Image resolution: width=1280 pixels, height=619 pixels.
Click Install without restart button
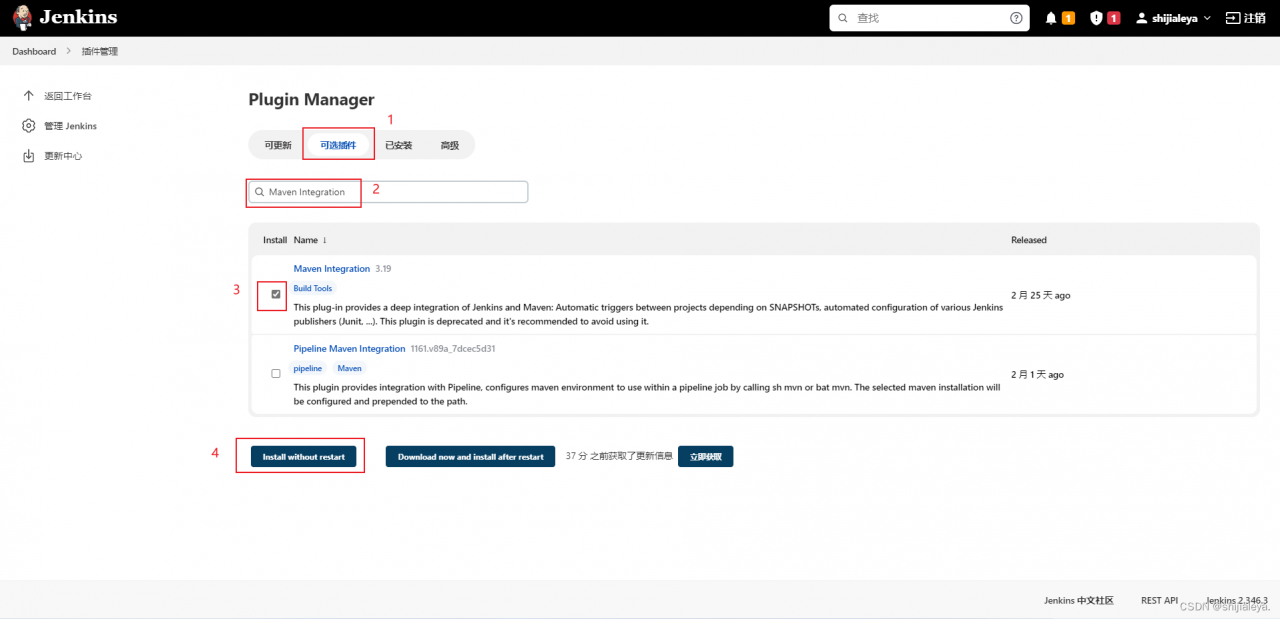click(304, 457)
